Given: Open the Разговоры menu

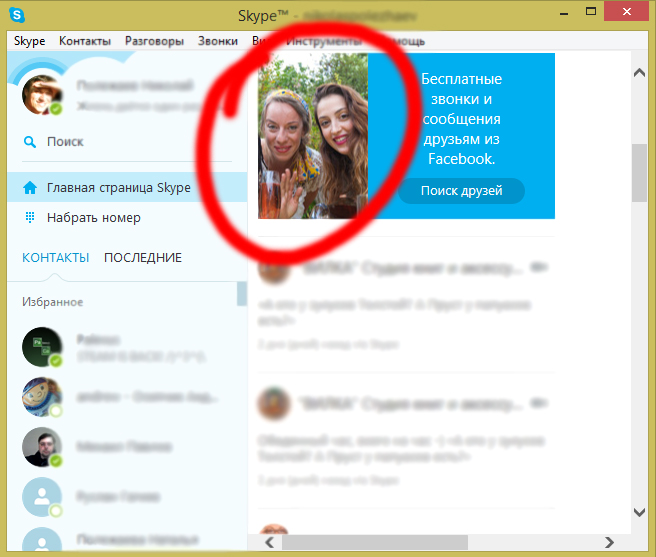Looking at the screenshot, I should [x=154, y=41].
